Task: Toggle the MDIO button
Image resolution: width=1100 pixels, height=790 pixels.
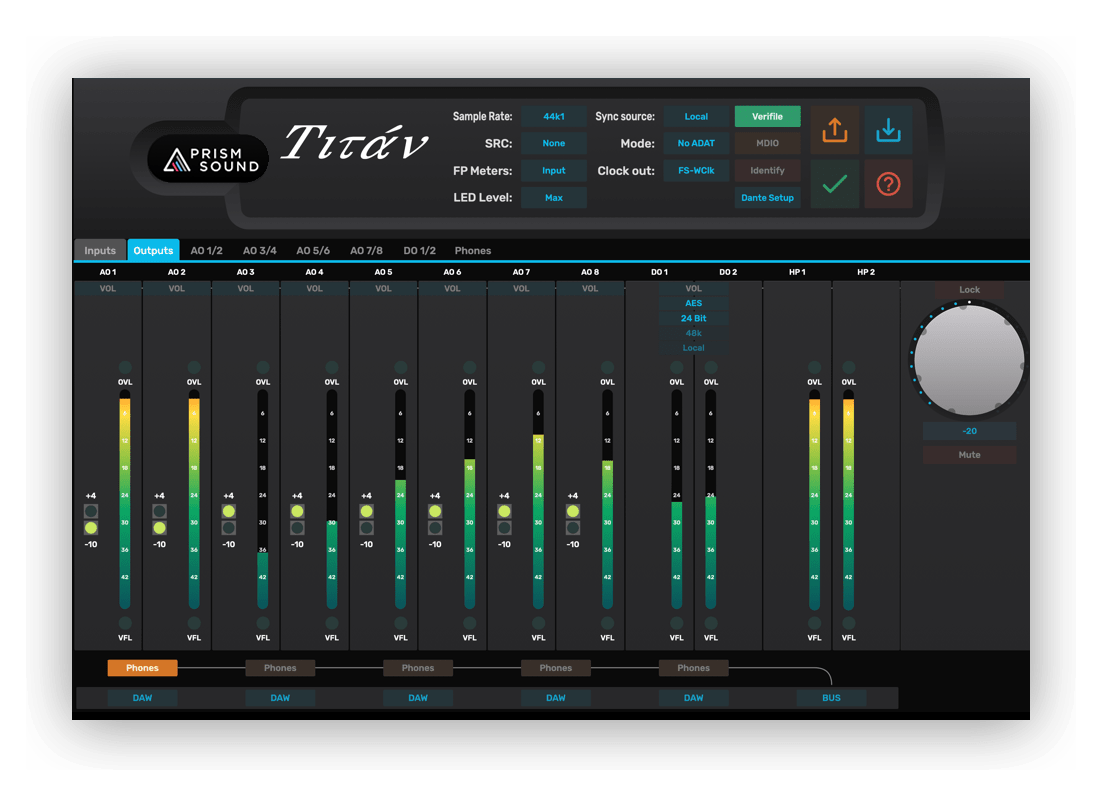Action: click(767, 143)
